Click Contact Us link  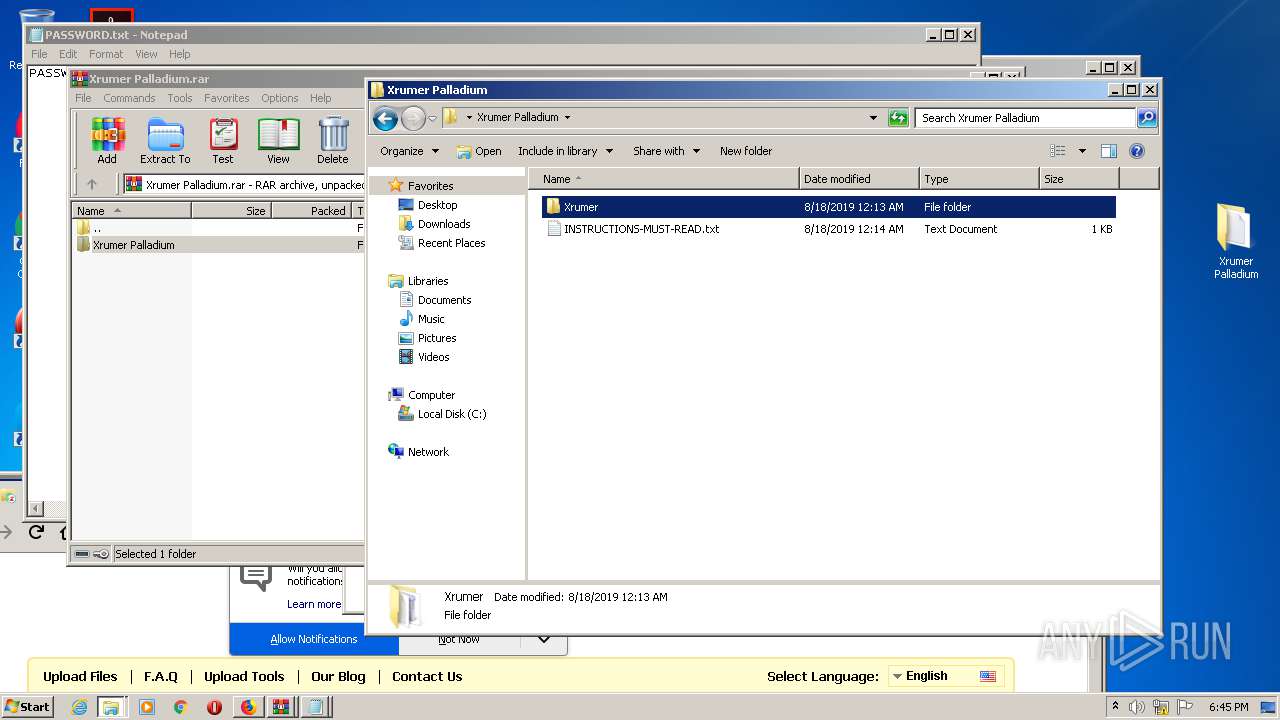pos(427,676)
